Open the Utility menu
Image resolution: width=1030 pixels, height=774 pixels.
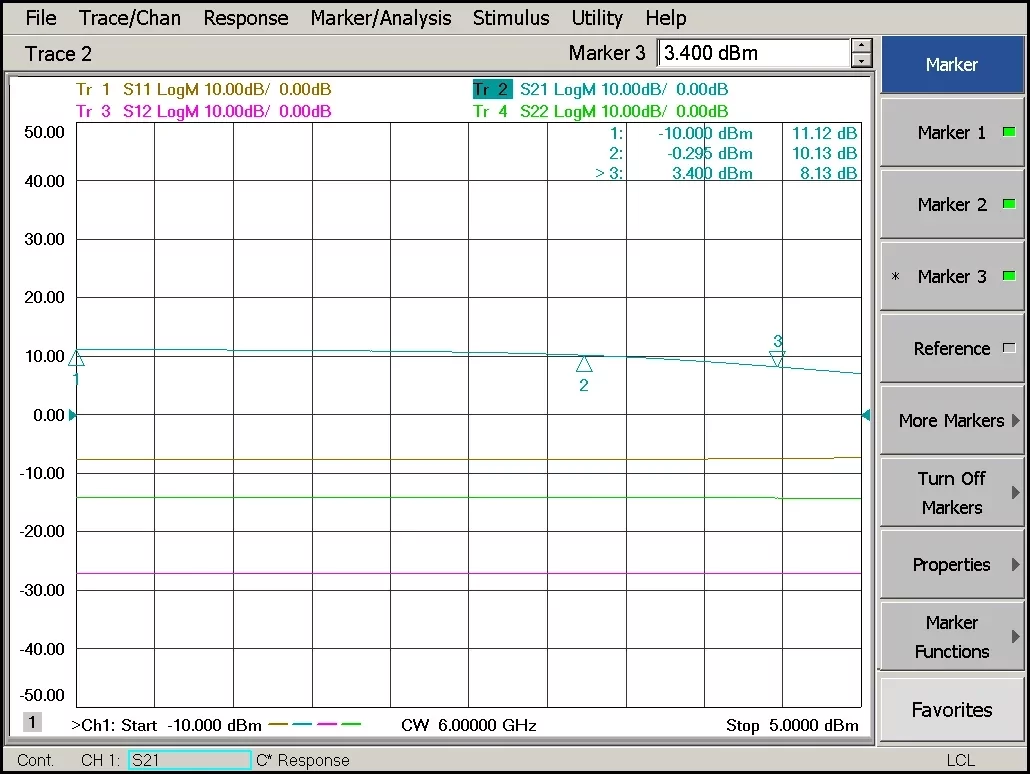coord(596,18)
